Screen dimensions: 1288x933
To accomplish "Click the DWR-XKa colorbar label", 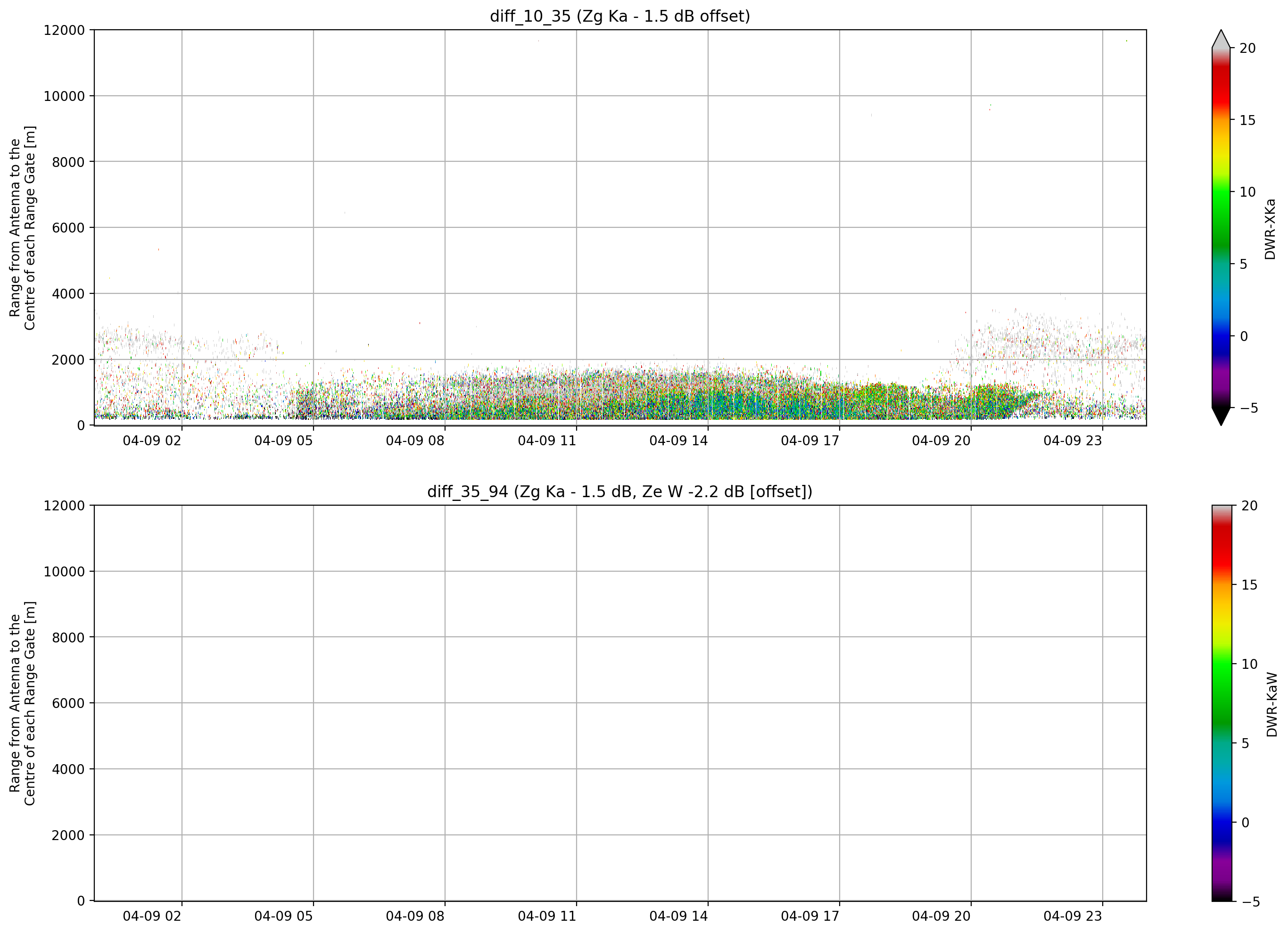I will coord(1270,229).
